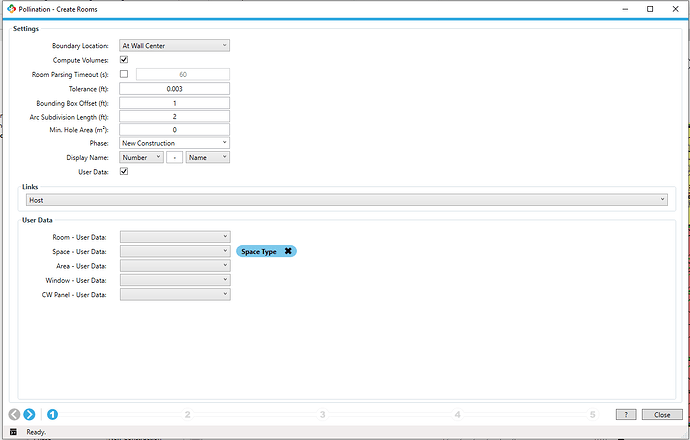The width and height of the screenshot is (690, 440).
Task: Minimize the Create Rooms window
Action: coord(625,9)
